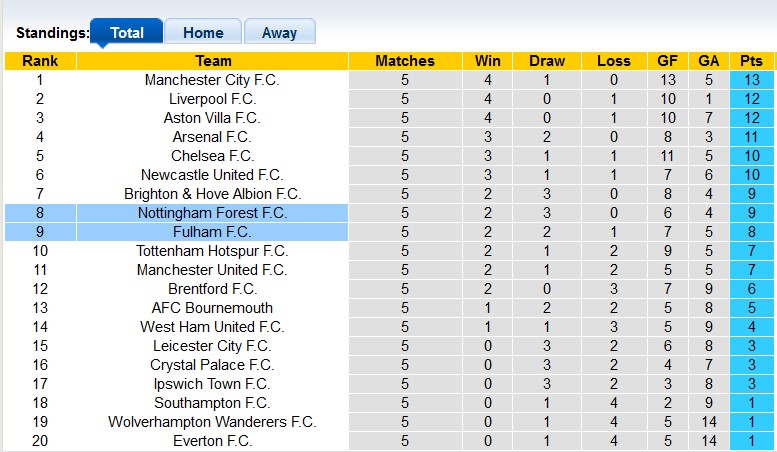
Task: Select Brighton & Hove Albion F.C.
Action: [x=212, y=194]
